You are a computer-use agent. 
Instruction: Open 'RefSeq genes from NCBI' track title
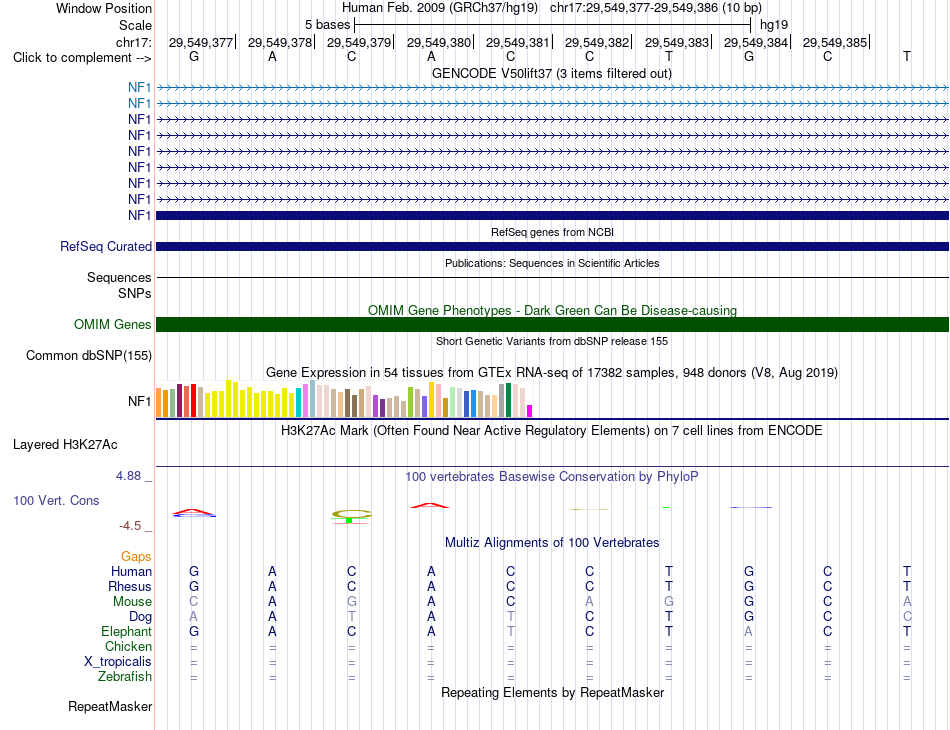(552, 232)
